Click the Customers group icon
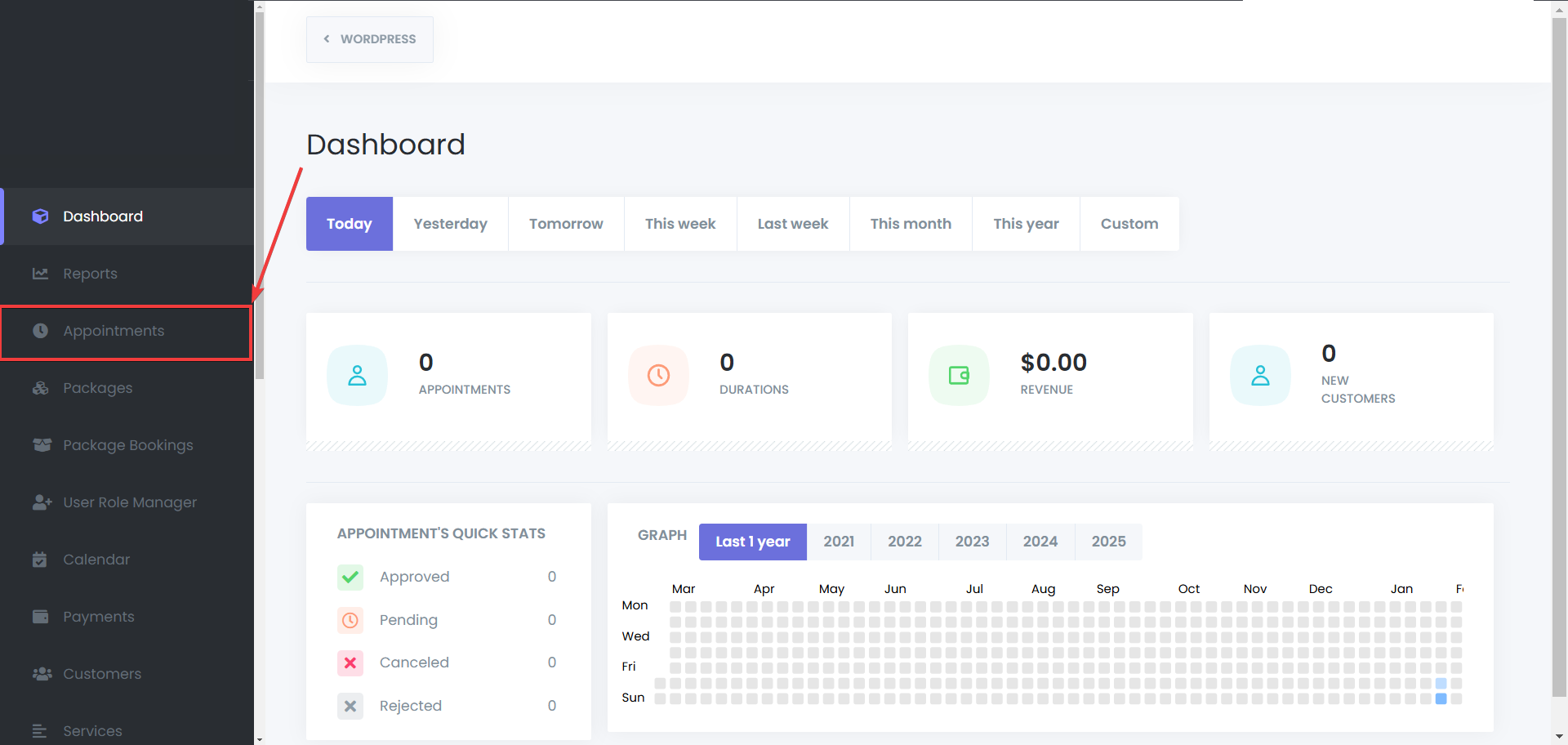This screenshot has height=745, width=1568. point(42,674)
